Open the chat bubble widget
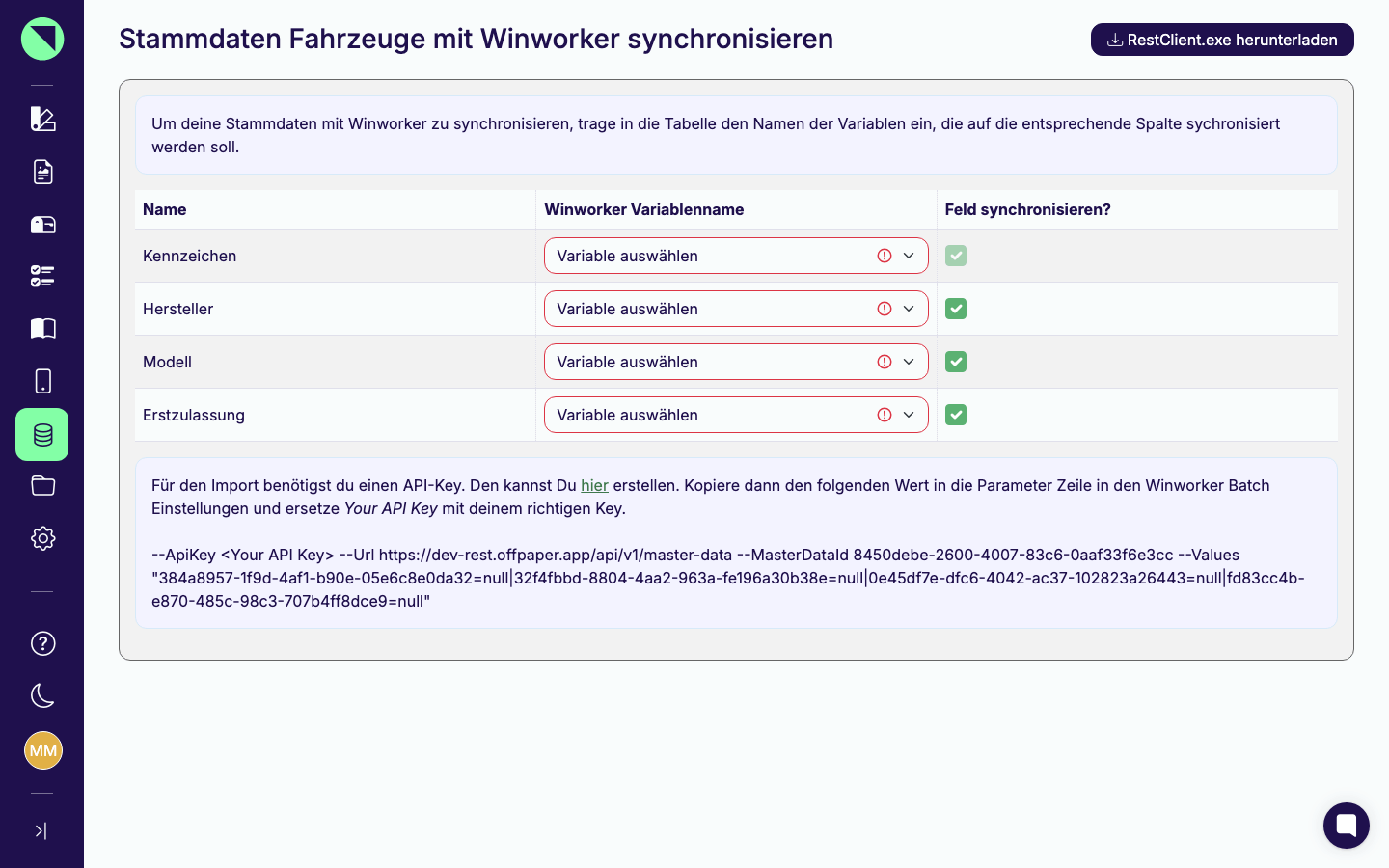Viewport: 1389px width, 868px height. pyautogui.click(x=1347, y=826)
